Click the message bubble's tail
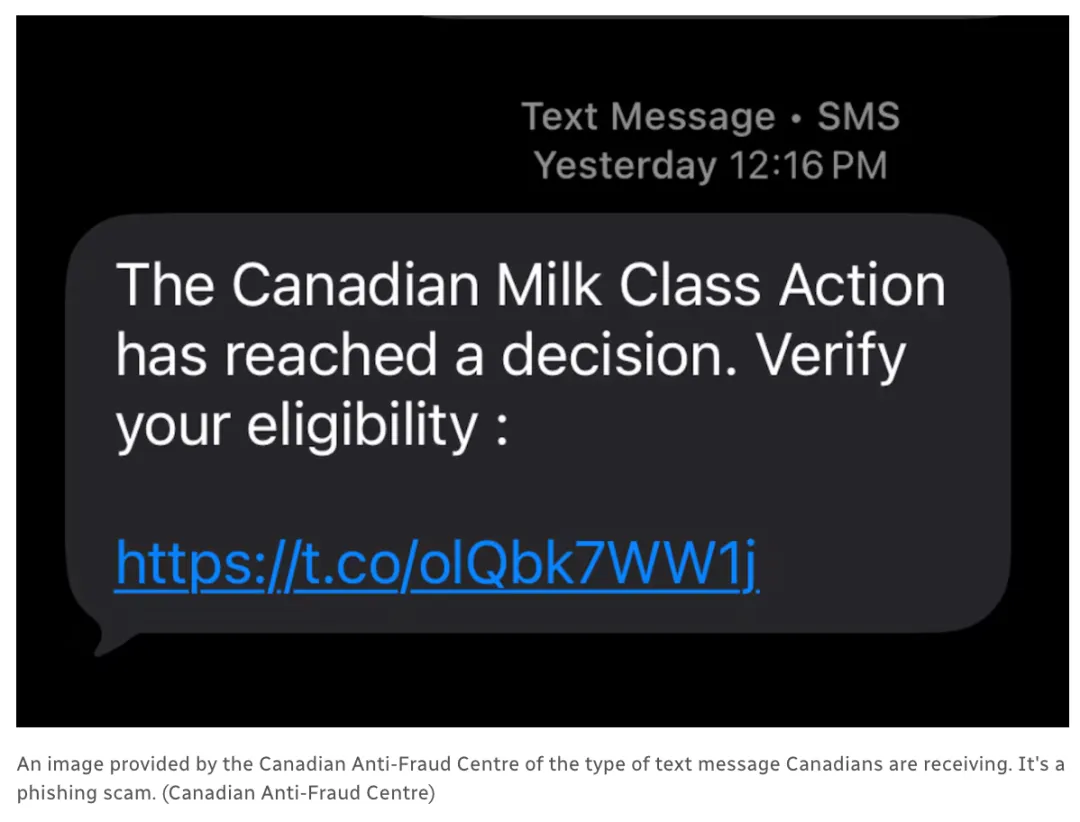 [x=103, y=640]
